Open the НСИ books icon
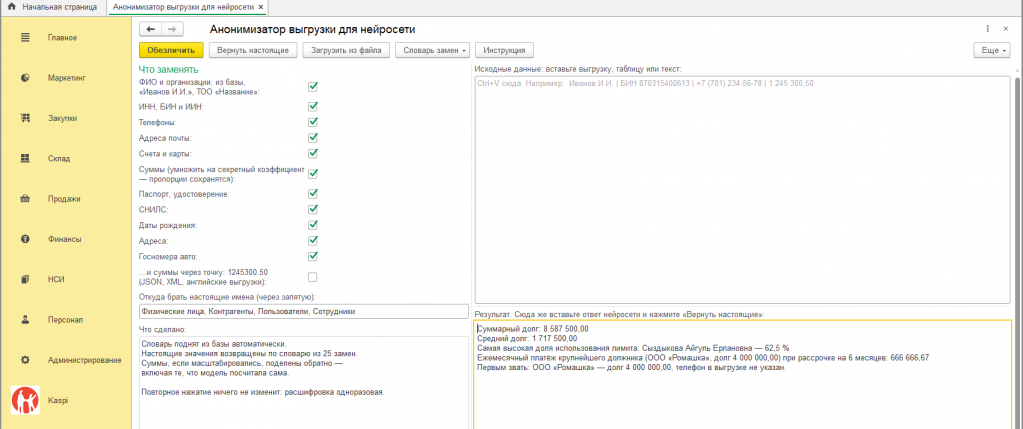Screen dimensions: 1023x429 [x=25, y=280]
